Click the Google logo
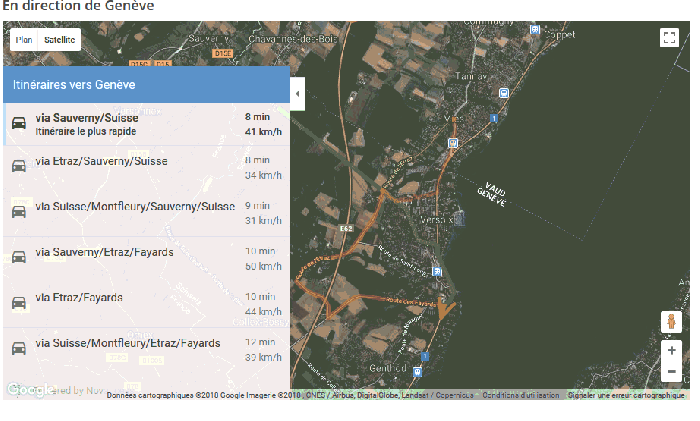Viewport: 700px width, 421px height. coord(30,390)
